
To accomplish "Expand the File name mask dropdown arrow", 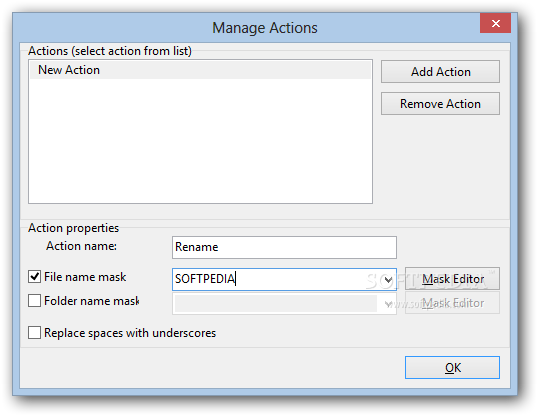I will (x=388, y=280).
